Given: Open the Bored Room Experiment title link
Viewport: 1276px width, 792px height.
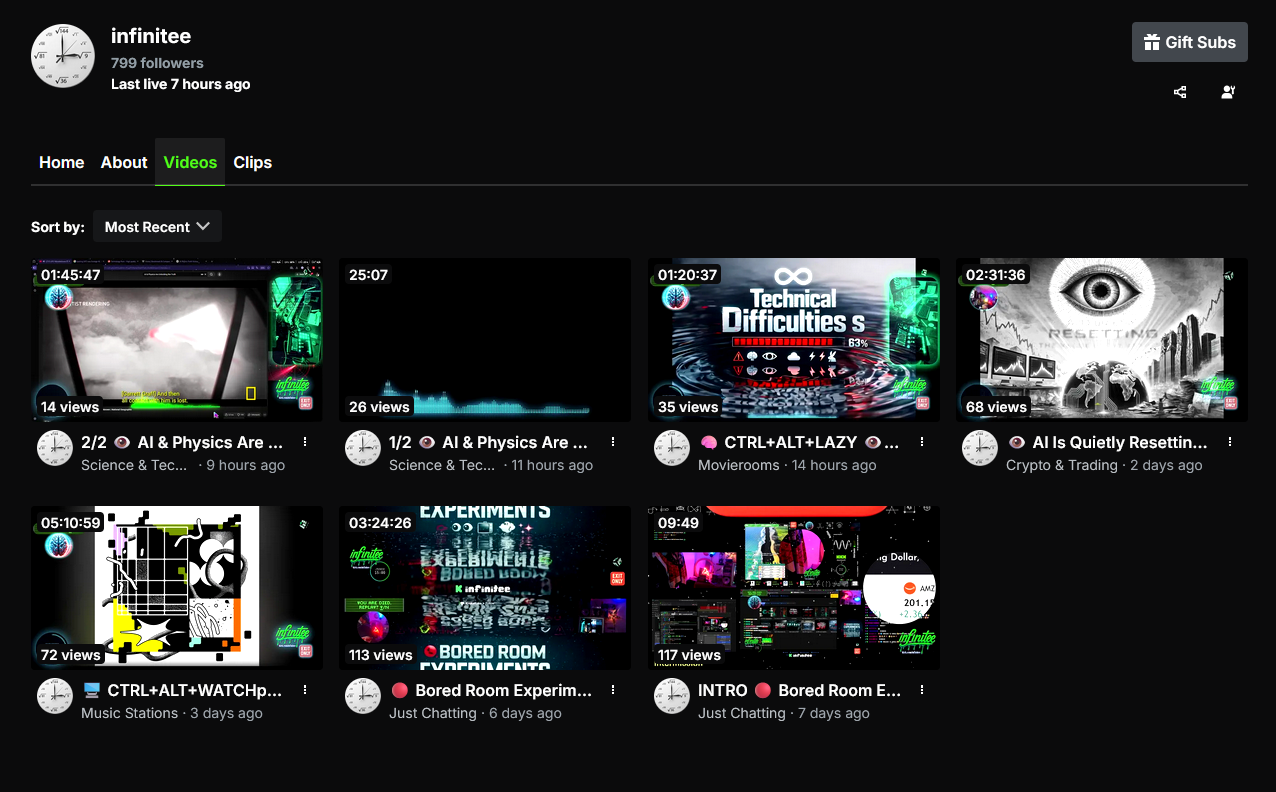Looking at the screenshot, I should click(x=491, y=690).
